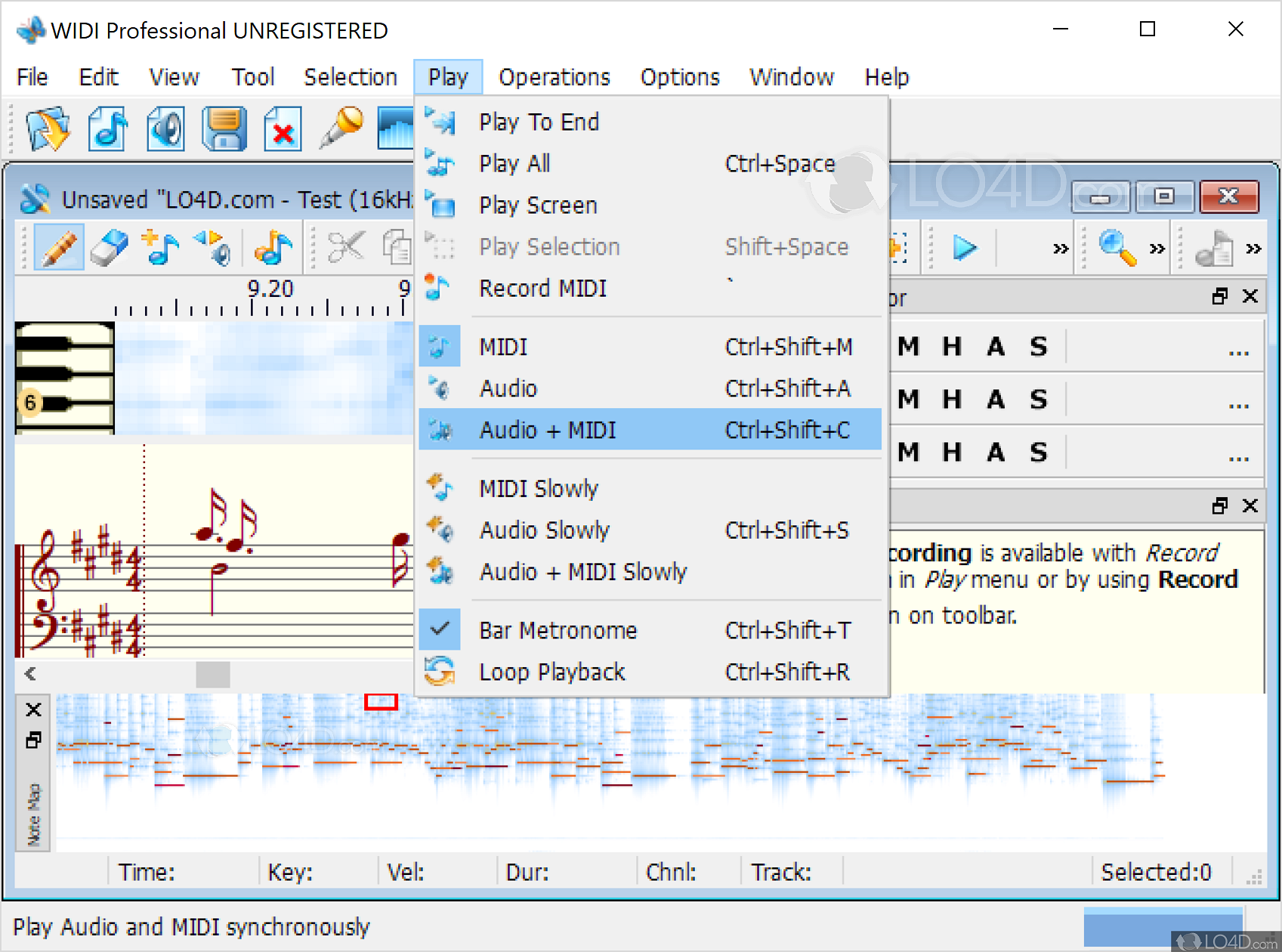Toggle the Bar Metronome checked option

tap(558, 630)
